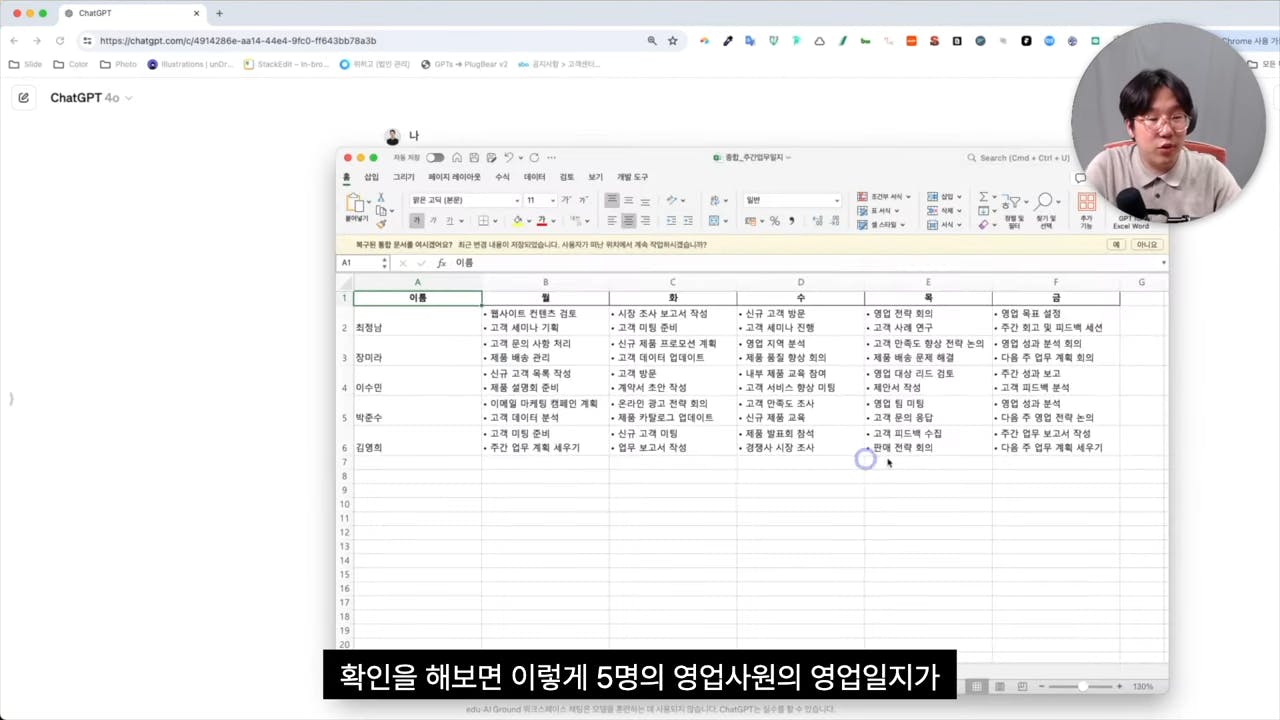1280x720 pixels.
Task: Click the font color red swatch
Action: (541, 221)
